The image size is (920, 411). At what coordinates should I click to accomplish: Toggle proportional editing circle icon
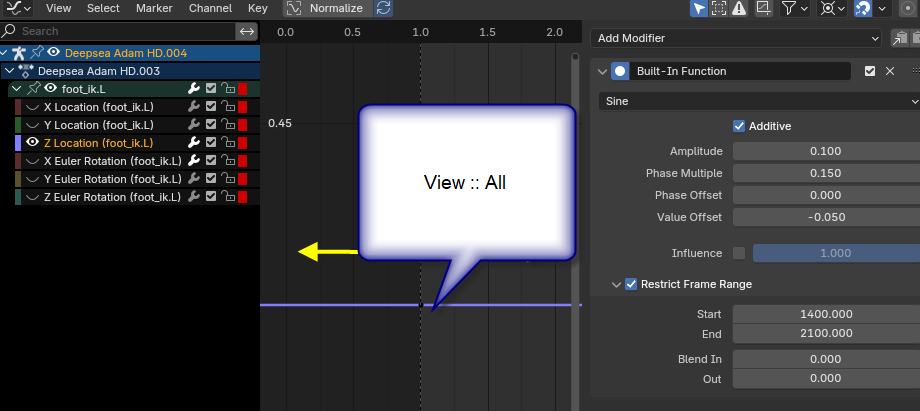pos(909,8)
